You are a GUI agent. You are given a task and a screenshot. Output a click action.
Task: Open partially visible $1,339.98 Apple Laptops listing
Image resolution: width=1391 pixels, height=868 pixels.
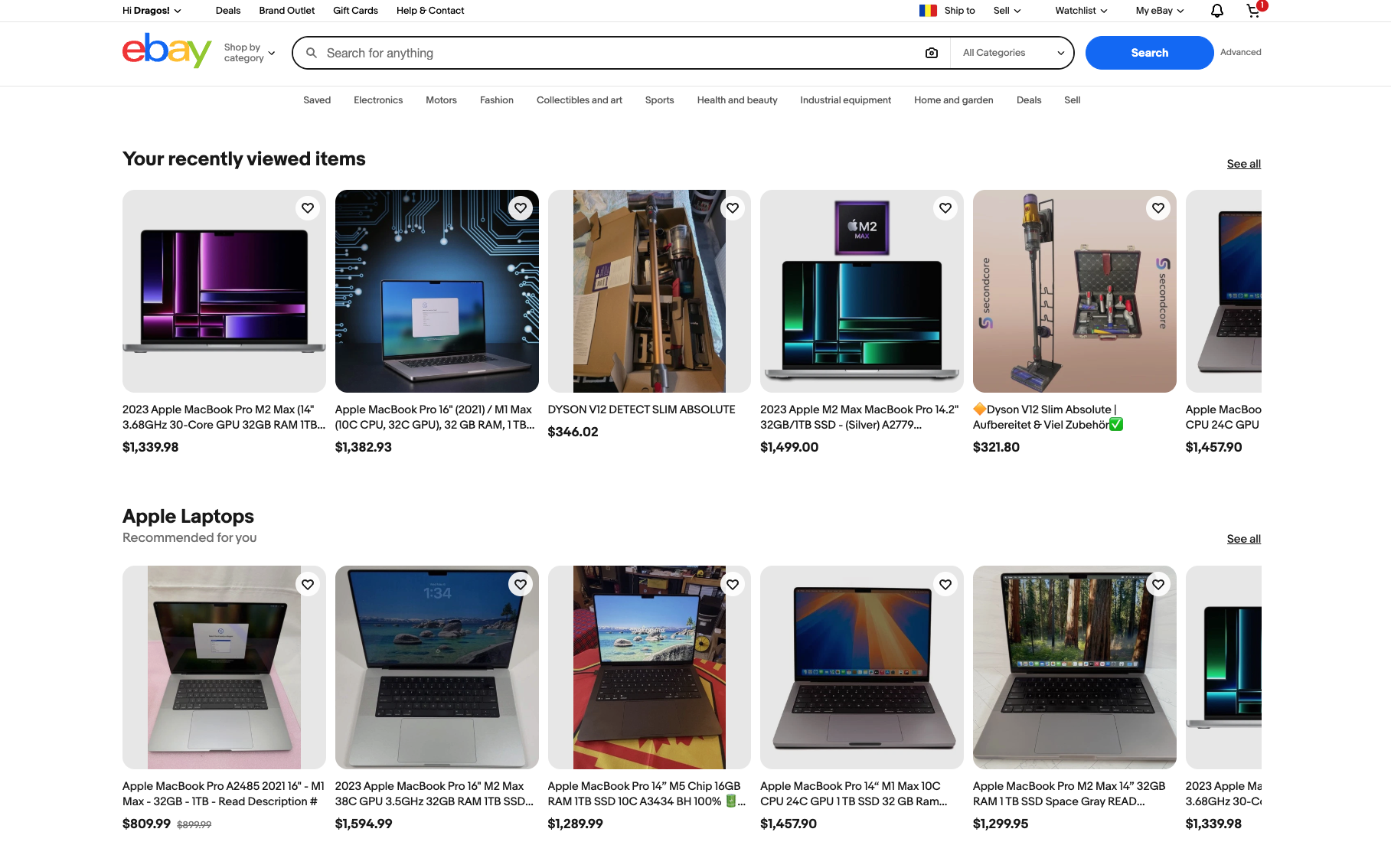coord(1223,667)
